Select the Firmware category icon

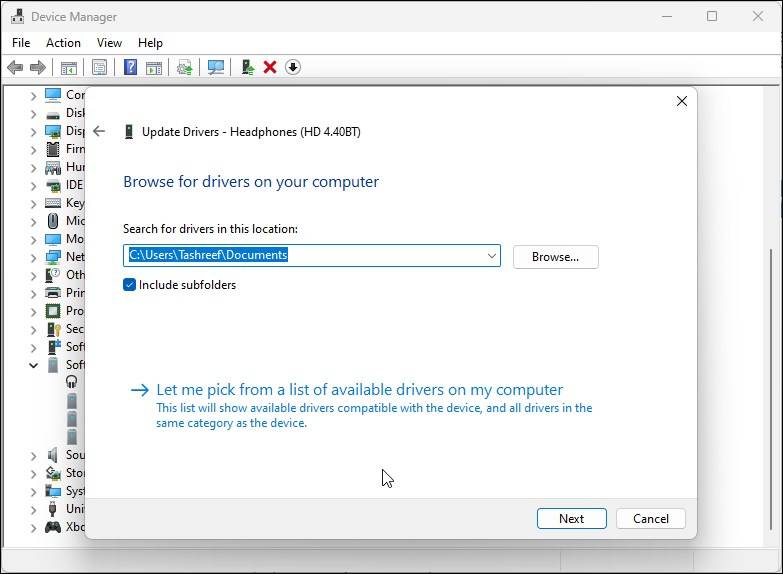click(53, 149)
